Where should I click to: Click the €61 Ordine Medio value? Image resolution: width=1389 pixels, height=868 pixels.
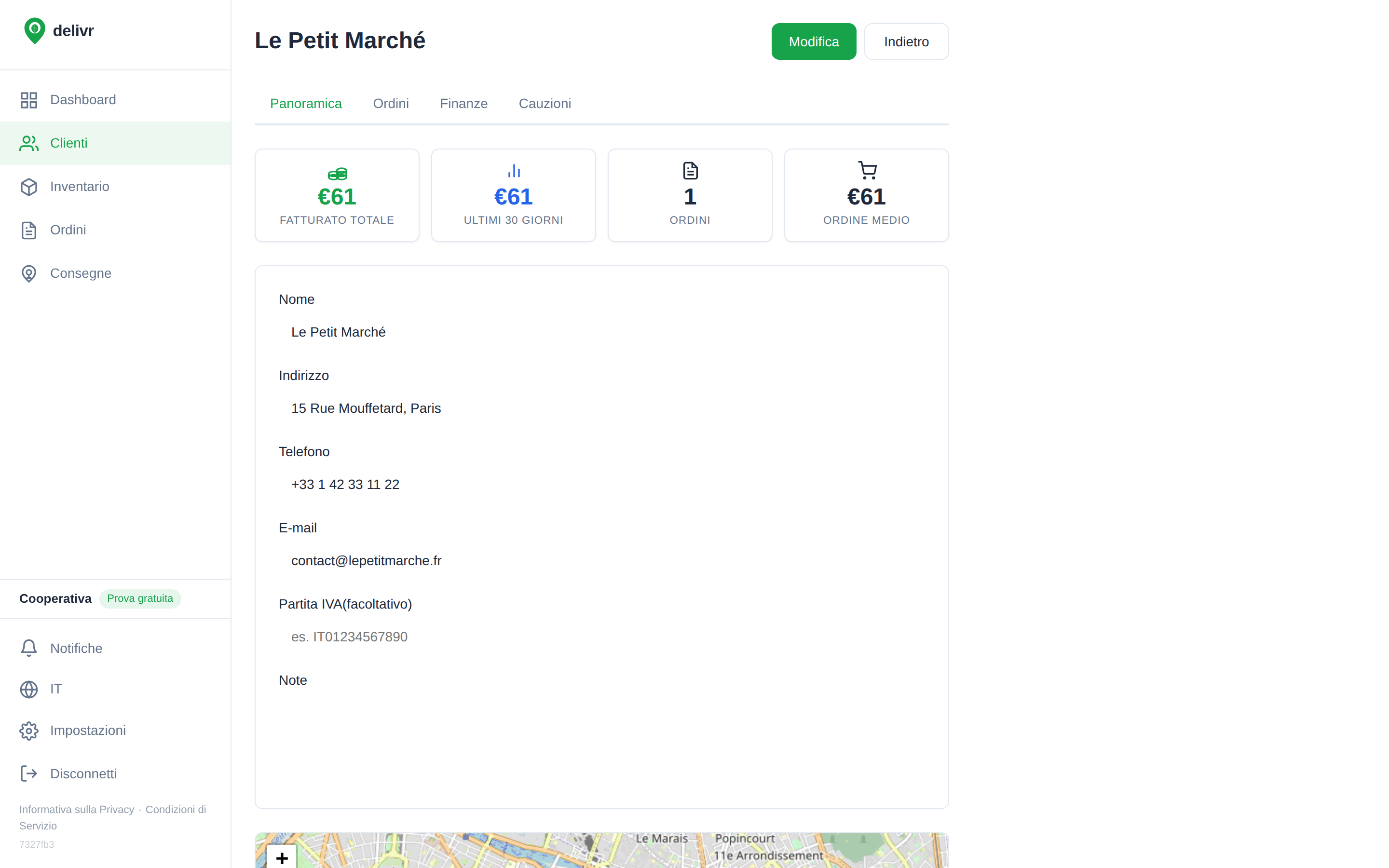867,197
